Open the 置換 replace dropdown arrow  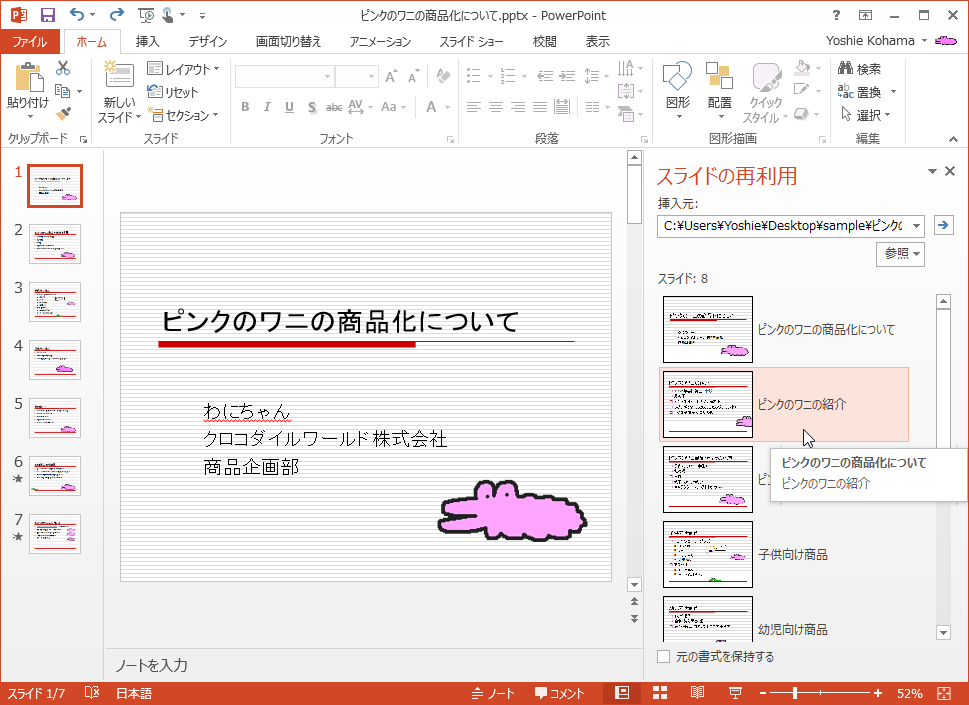893,92
